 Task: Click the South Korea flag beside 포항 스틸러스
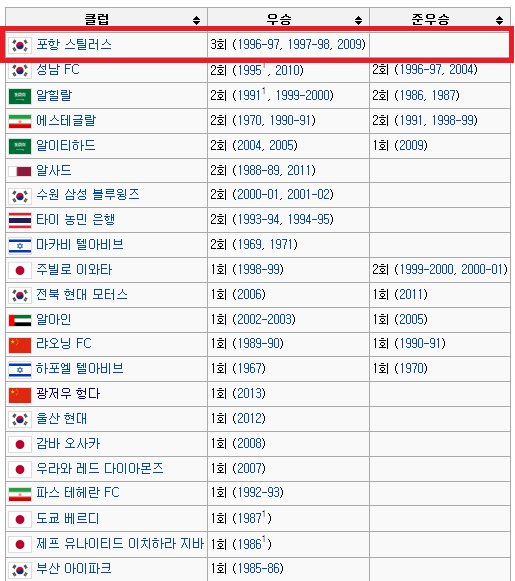pyautogui.click(x=20, y=45)
